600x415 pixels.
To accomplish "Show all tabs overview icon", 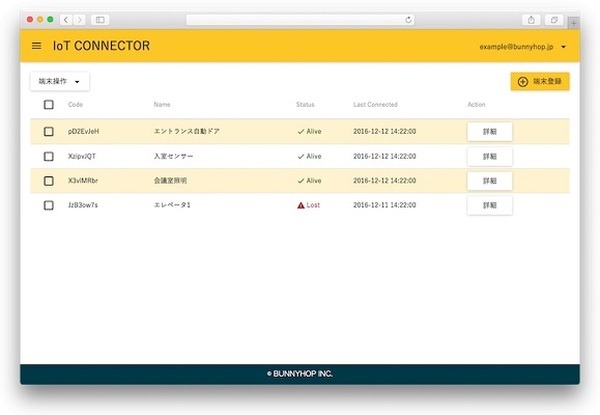I will 555,19.
